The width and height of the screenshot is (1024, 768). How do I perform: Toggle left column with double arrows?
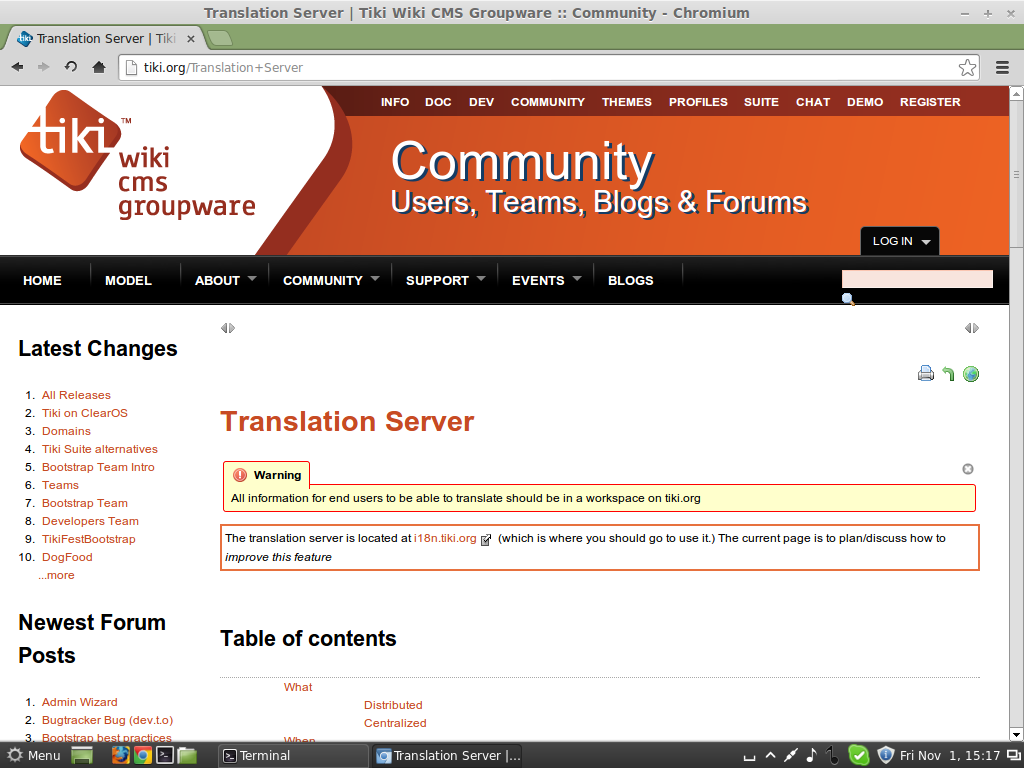[228, 328]
